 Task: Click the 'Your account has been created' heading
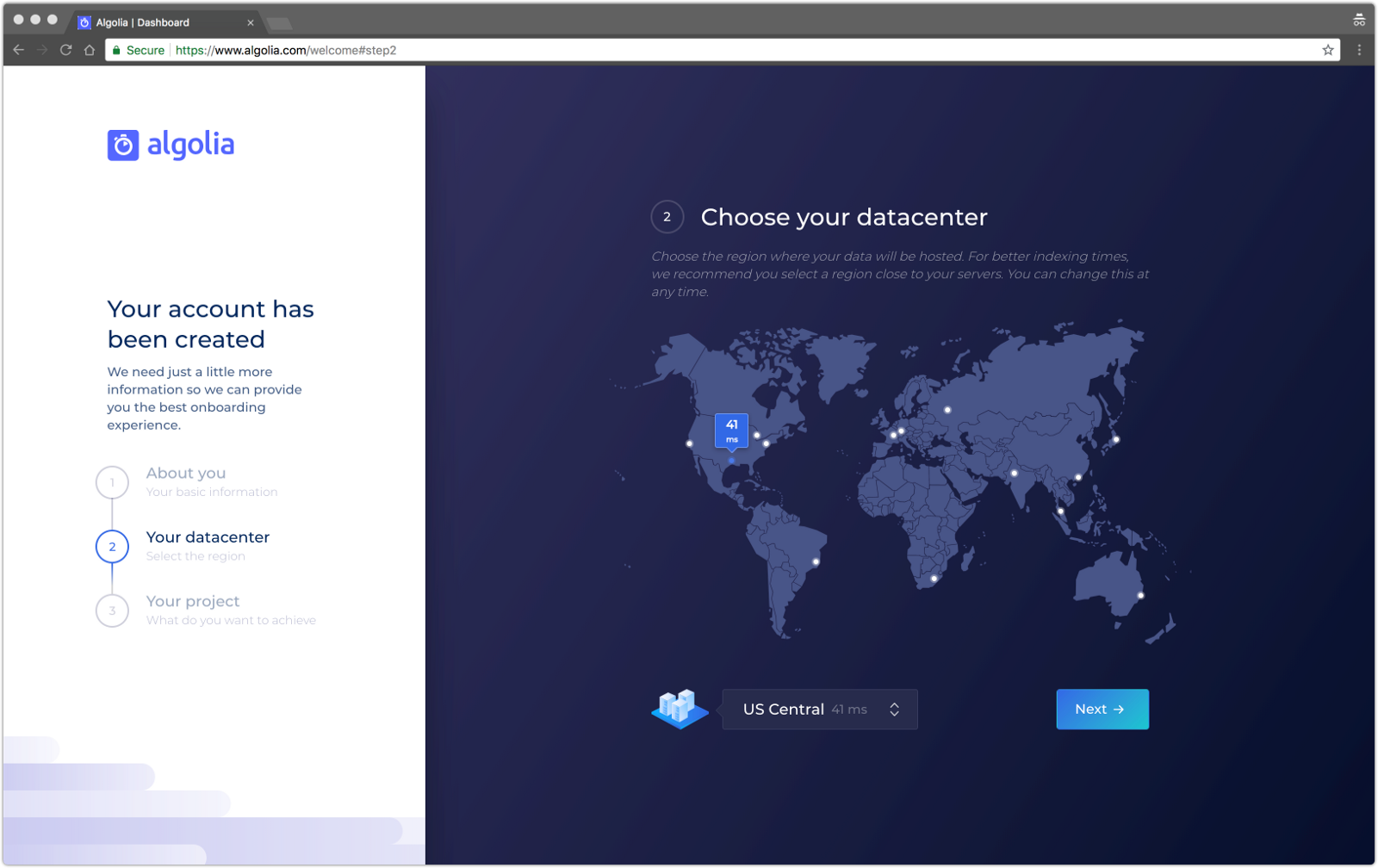[x=211, y=324]
